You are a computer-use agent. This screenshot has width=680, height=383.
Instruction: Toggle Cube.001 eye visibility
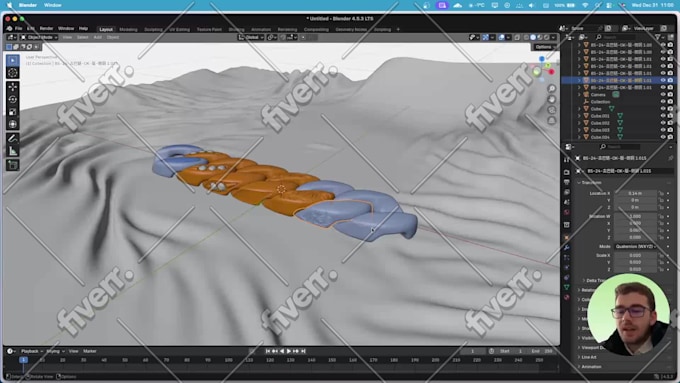tap(663, 116)
